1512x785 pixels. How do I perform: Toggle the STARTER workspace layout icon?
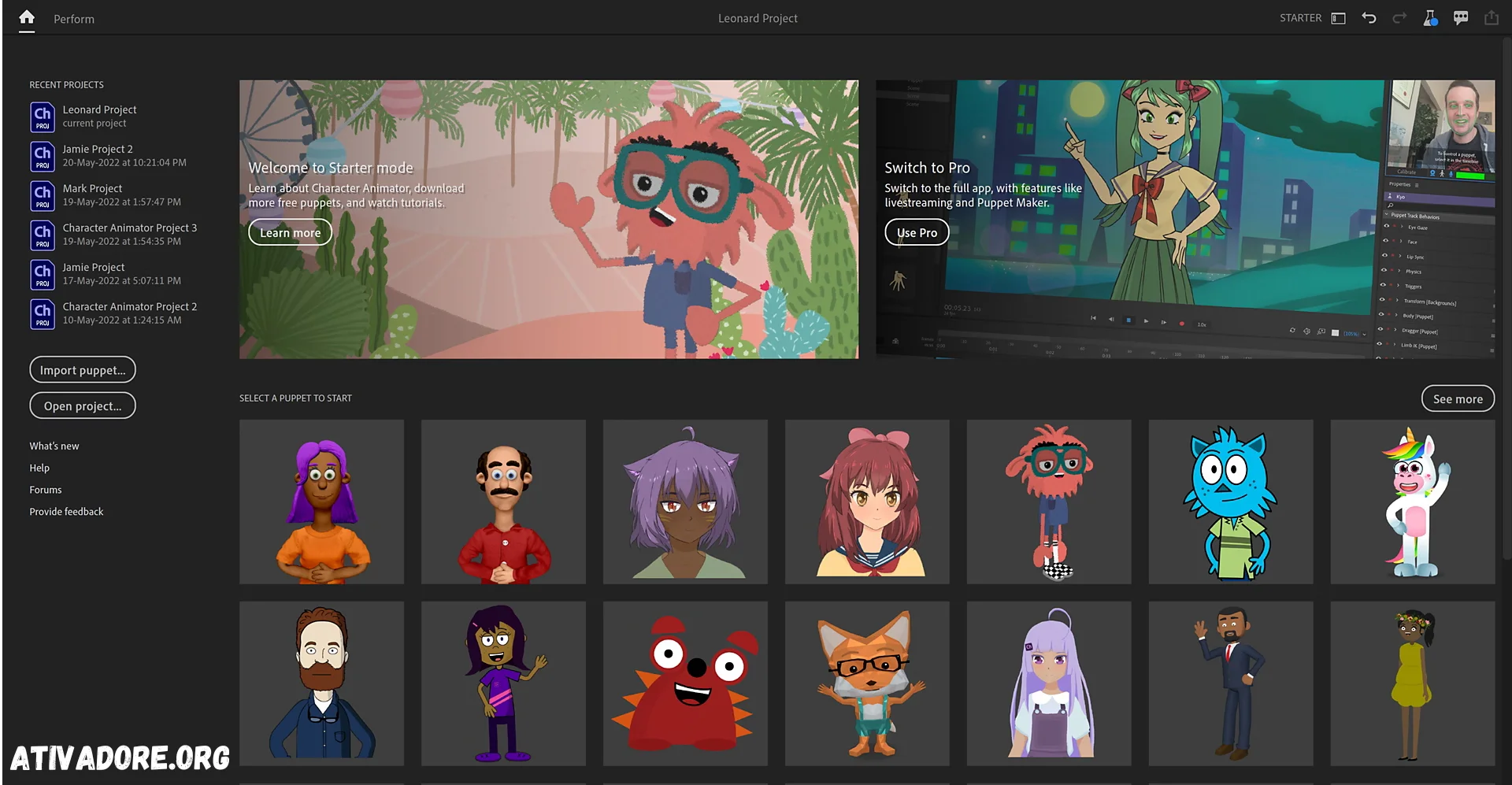pyautogui.click(x=1338, y=18)
